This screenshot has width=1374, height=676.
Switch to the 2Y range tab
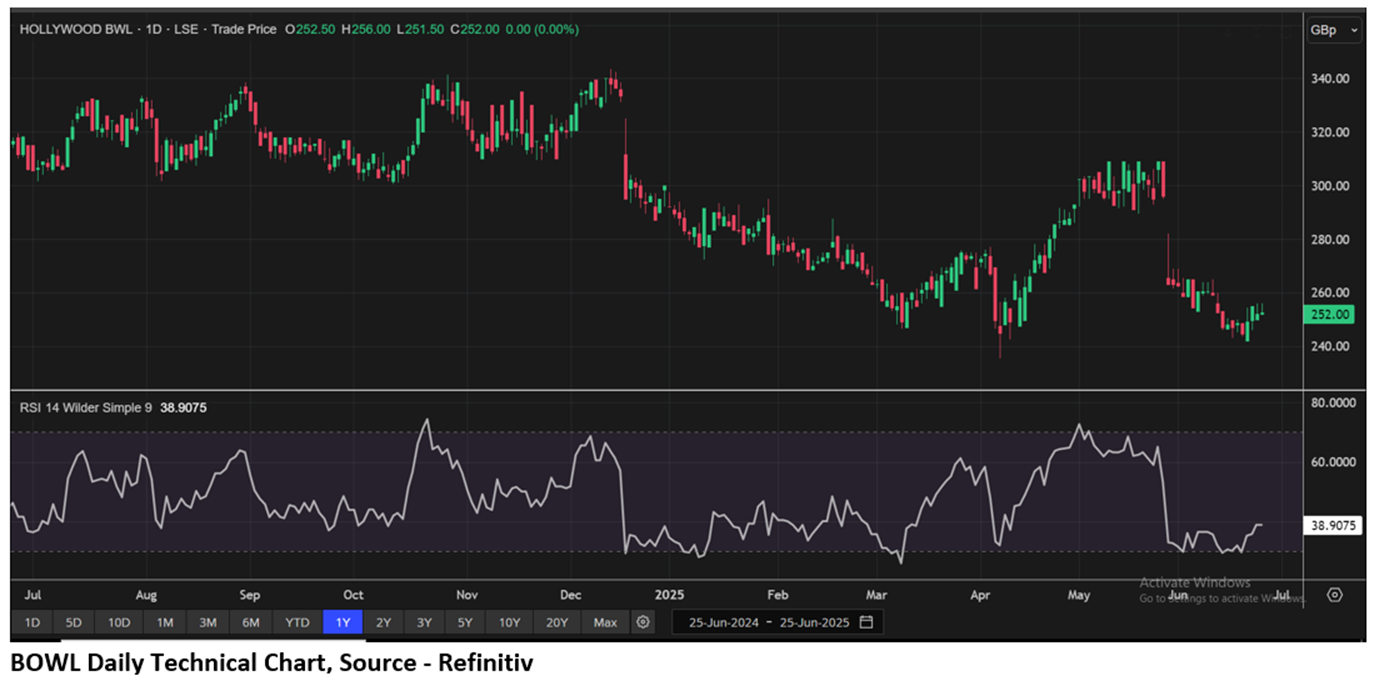pos(384,622)
